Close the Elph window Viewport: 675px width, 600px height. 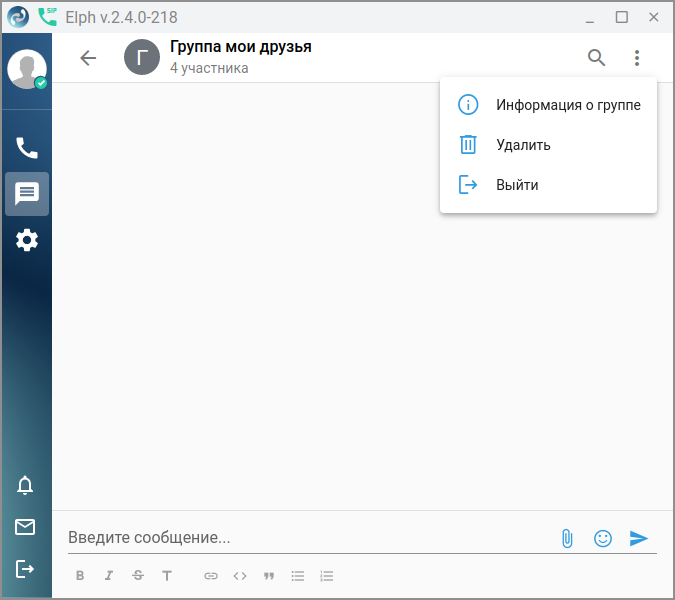653,17
